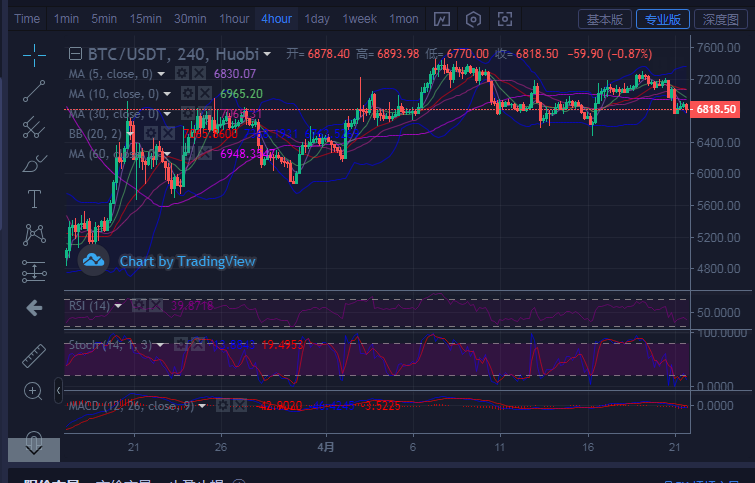The width and height of the screenshot is (755, 483).
Task: Open BTC/USDT, 240, Huobi dropdown arrow
Action: pyautogui.click(x=267, y=54)
